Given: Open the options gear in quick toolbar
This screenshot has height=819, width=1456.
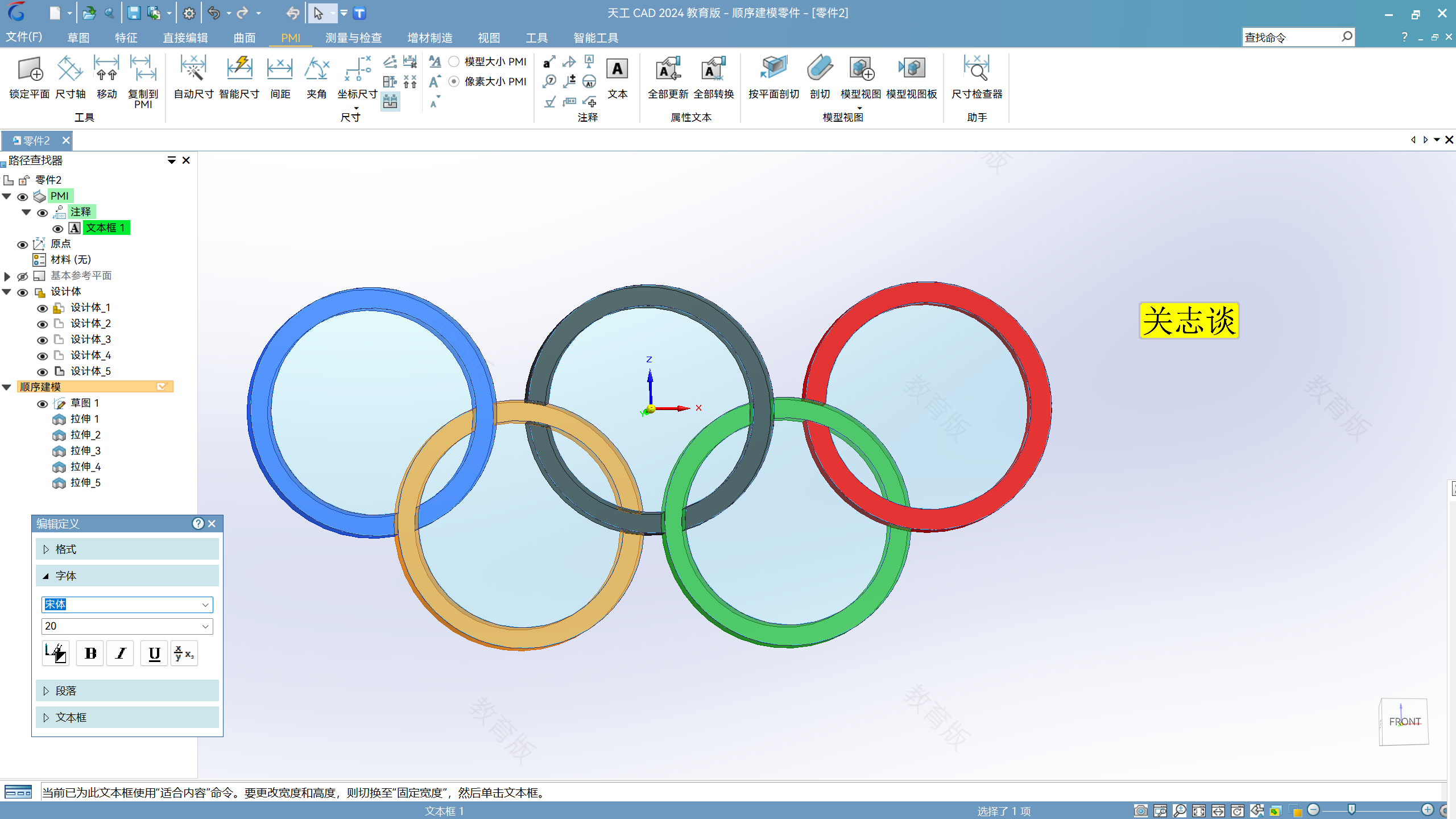Looking at the screenshot, I should [x=189, y=13].
